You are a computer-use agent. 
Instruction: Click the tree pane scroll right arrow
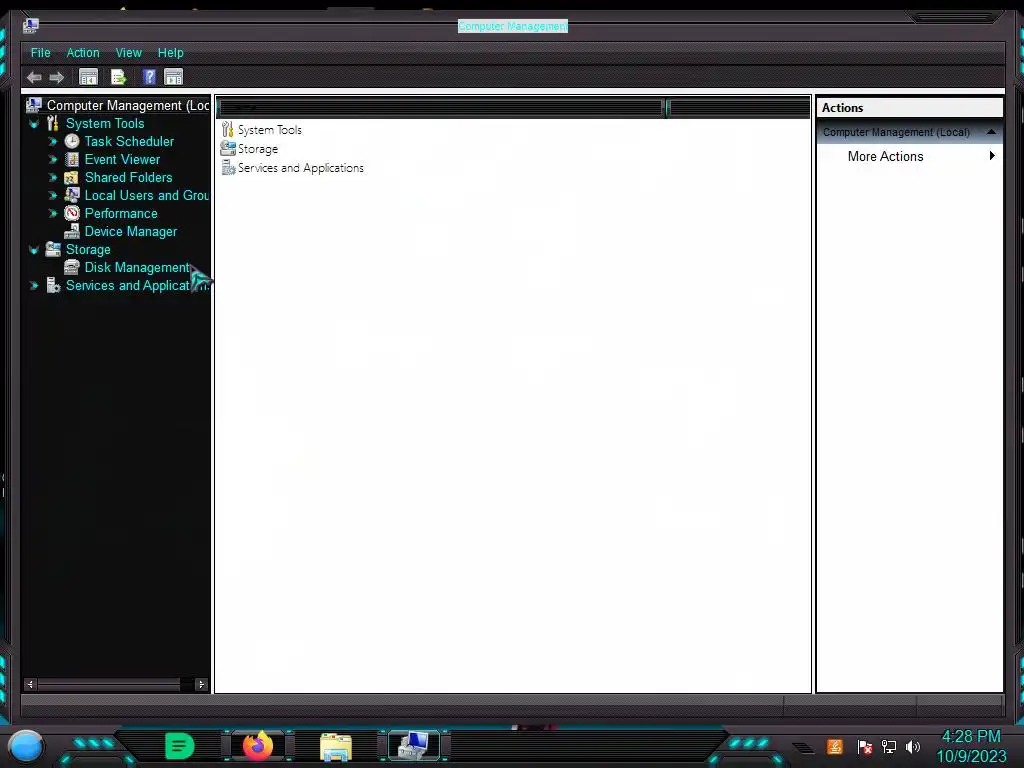[201, 684]
